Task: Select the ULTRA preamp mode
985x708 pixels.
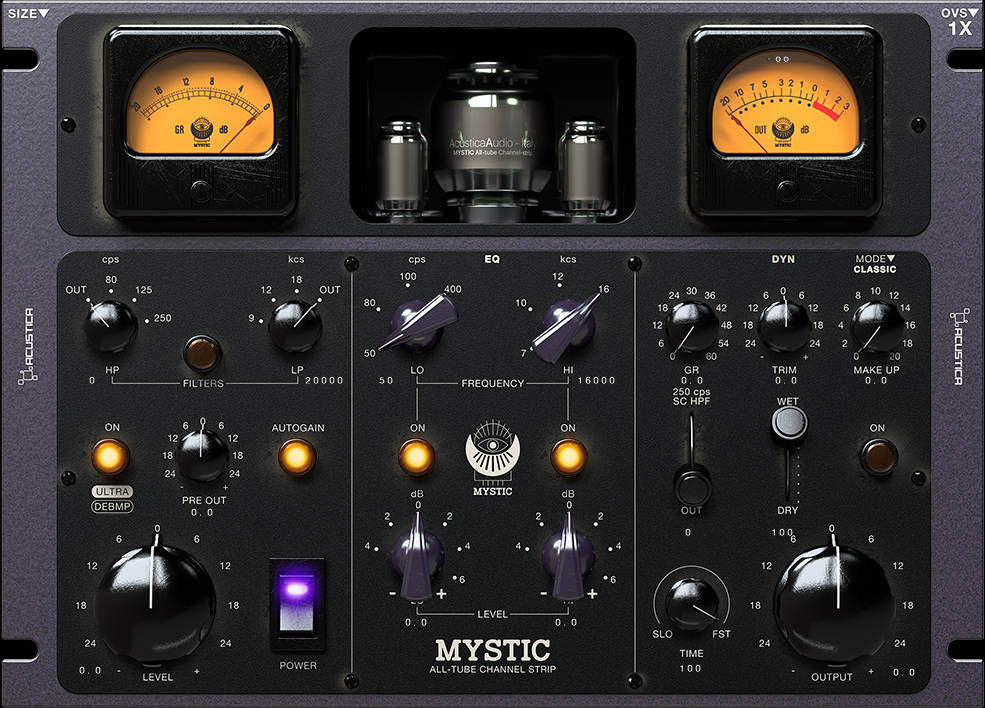Action: (113, 492)
